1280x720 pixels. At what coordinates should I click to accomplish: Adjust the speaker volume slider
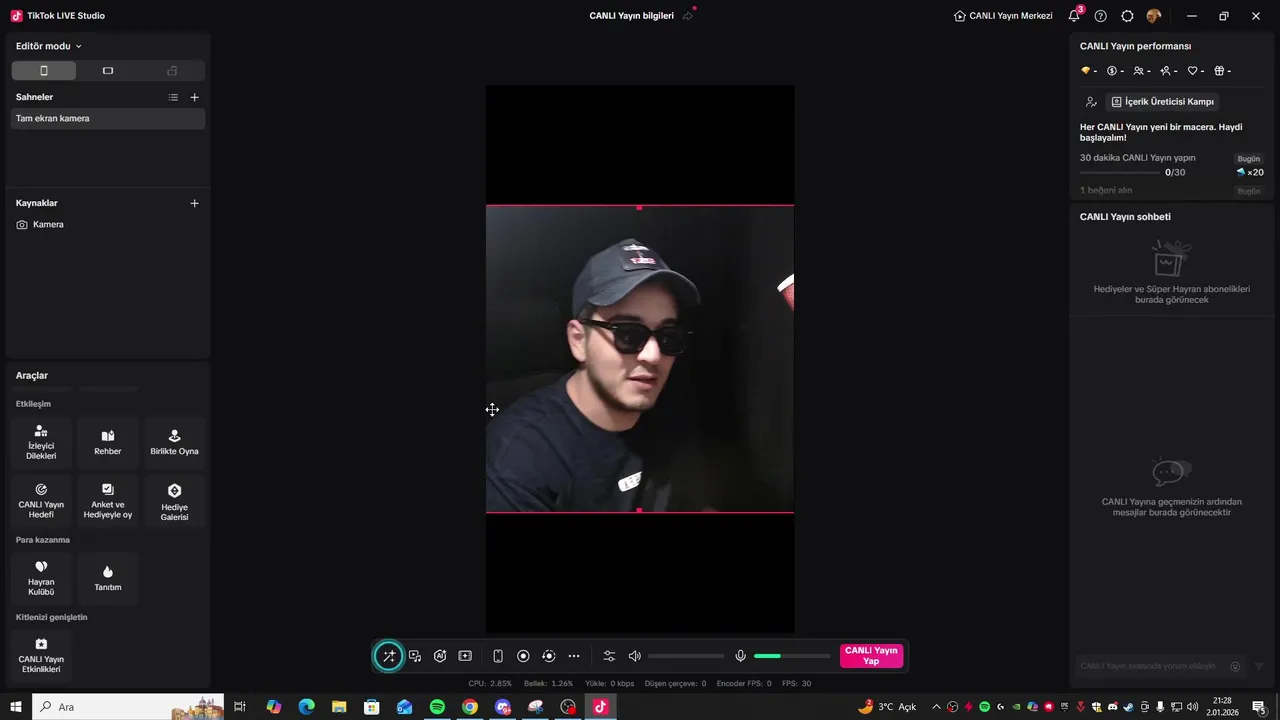tap(686, 656)
